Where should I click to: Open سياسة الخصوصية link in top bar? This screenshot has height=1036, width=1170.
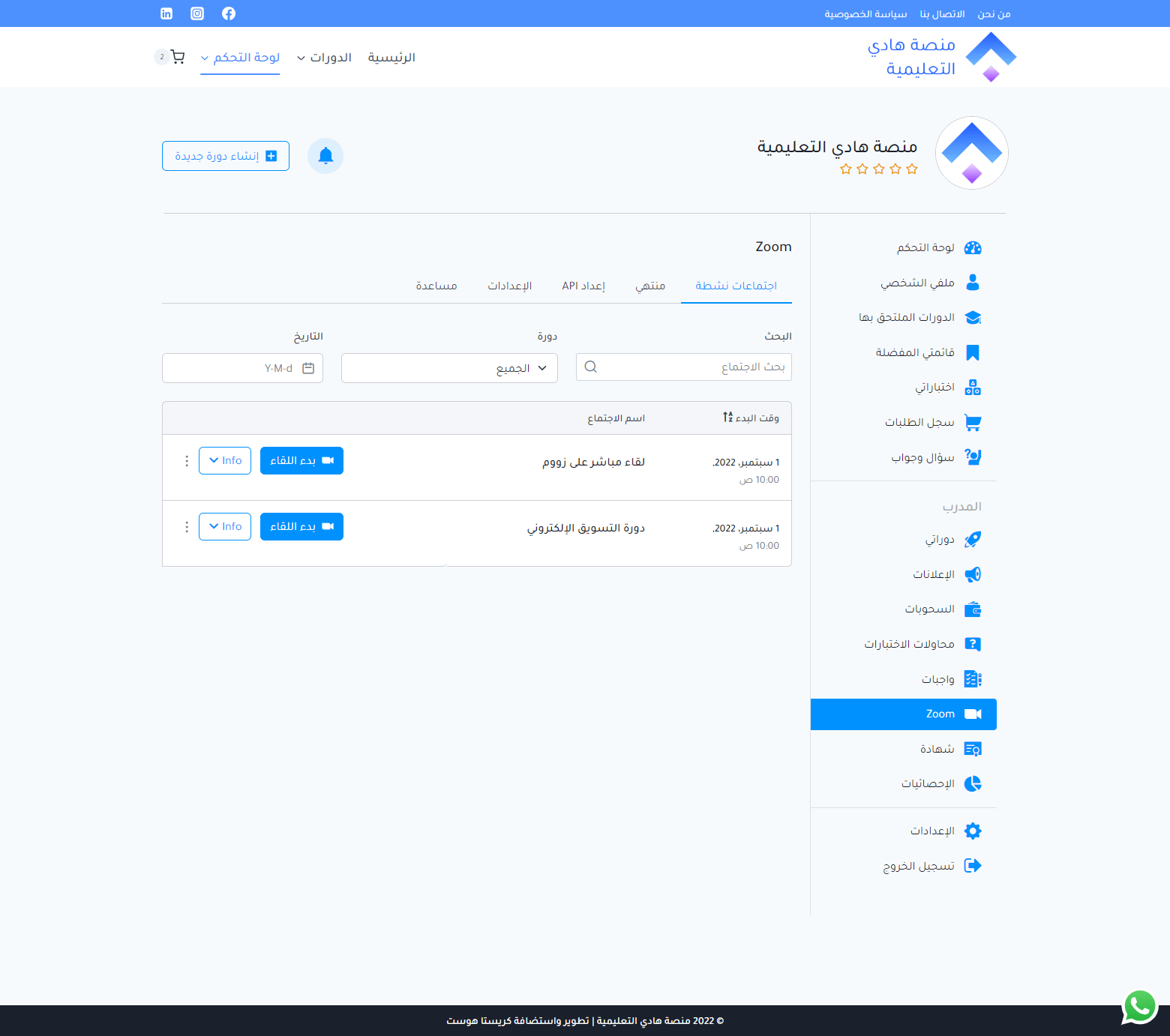tap(866, 14)
